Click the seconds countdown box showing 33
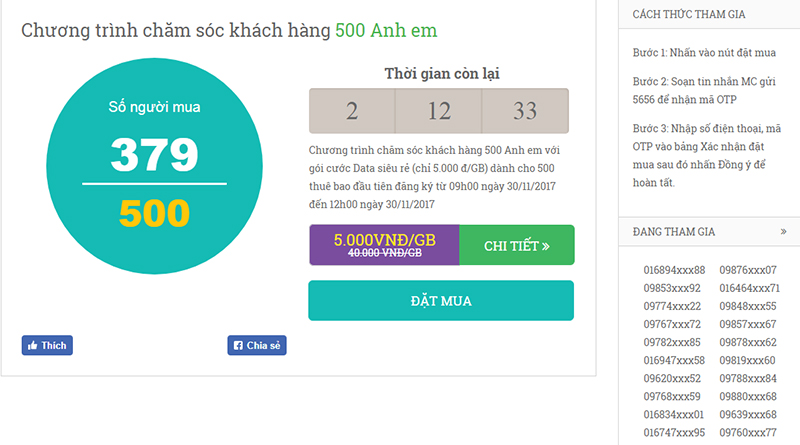This screenshot has height=445, width=800. point(525,111)
